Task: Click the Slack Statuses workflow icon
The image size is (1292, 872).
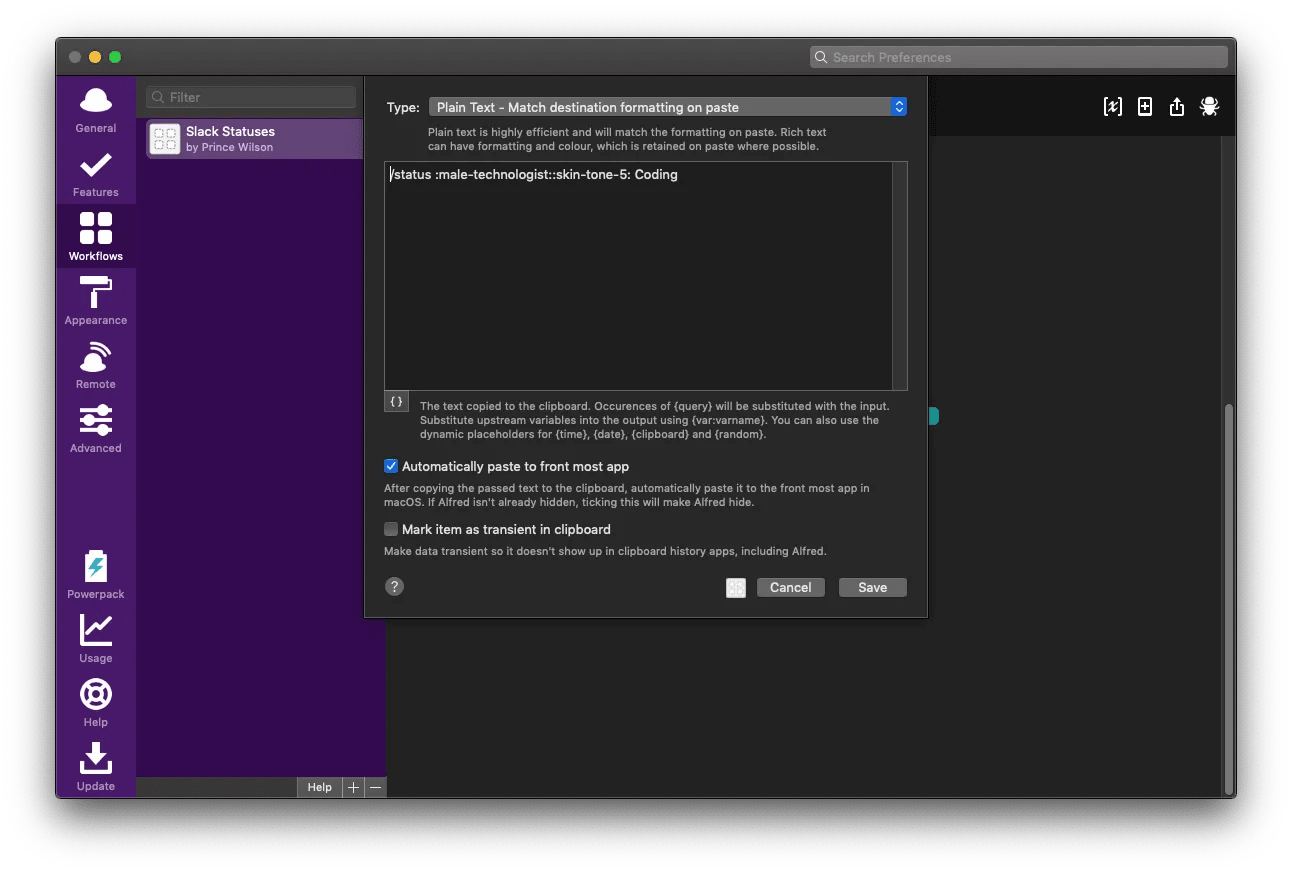Action: [165, 139]
